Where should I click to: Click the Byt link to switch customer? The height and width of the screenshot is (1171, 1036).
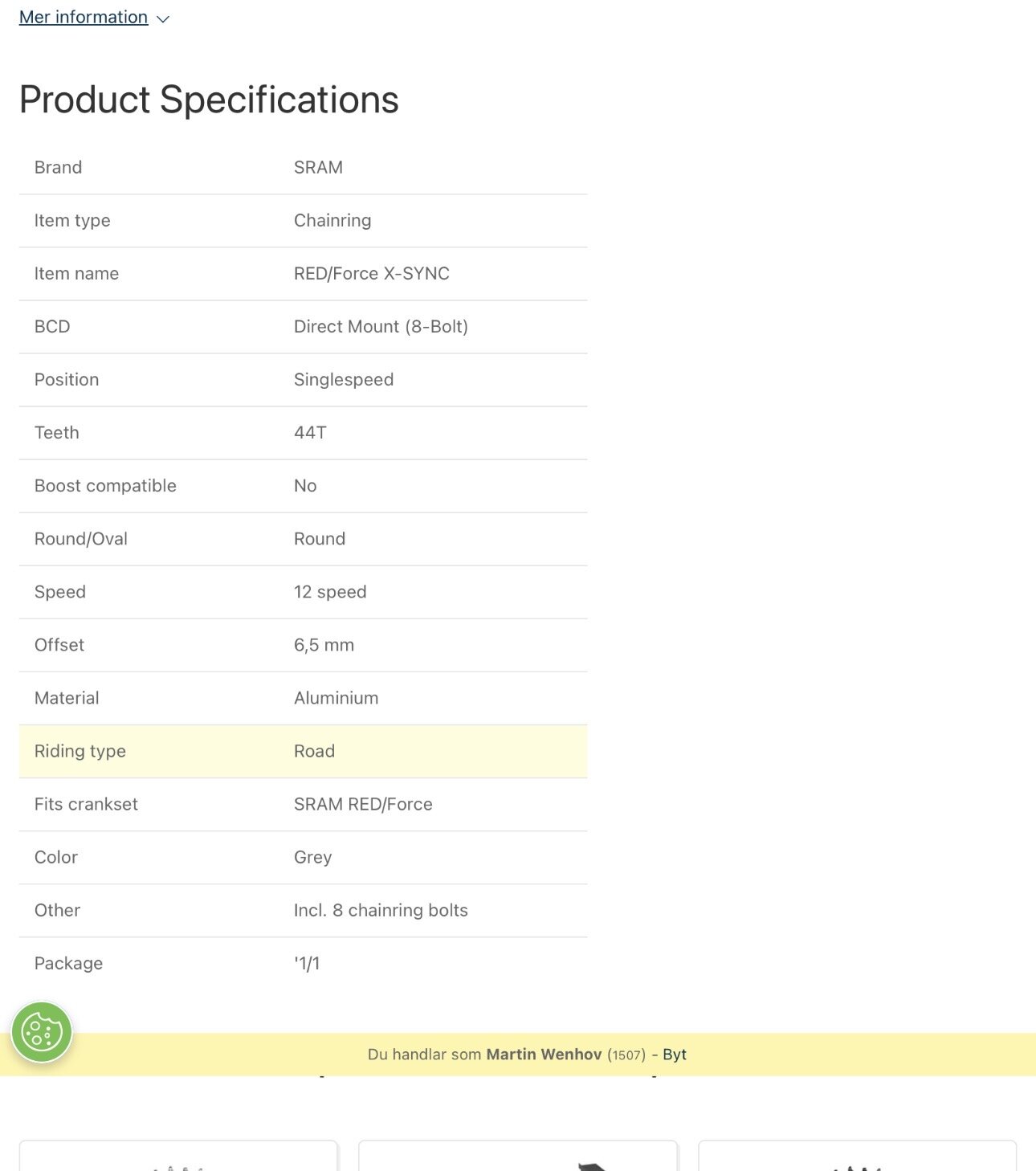coord(675,1054)
